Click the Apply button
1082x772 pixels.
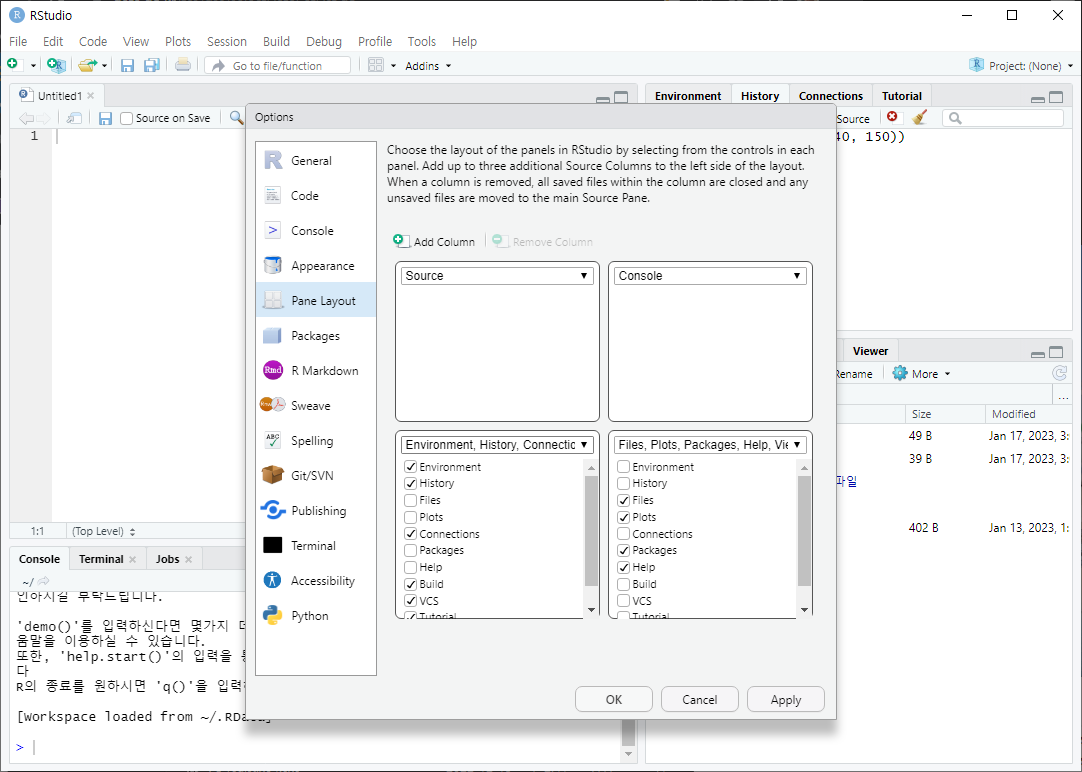click(785, 700)
